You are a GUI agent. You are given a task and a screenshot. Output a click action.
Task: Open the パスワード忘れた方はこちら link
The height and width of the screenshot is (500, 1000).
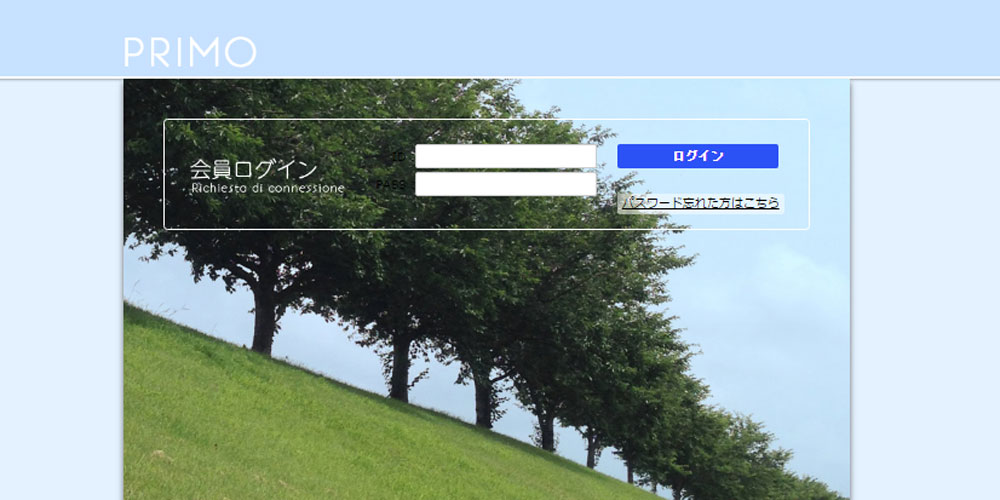(700, 203)
